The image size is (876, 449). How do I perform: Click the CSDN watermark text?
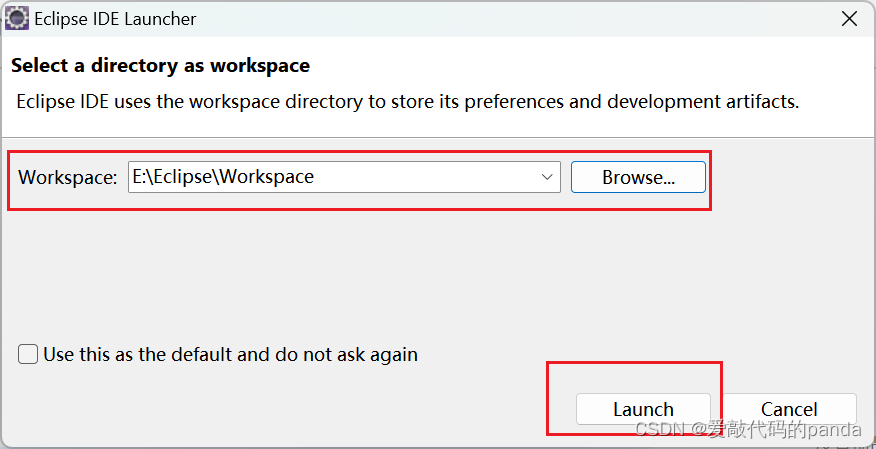748,429
